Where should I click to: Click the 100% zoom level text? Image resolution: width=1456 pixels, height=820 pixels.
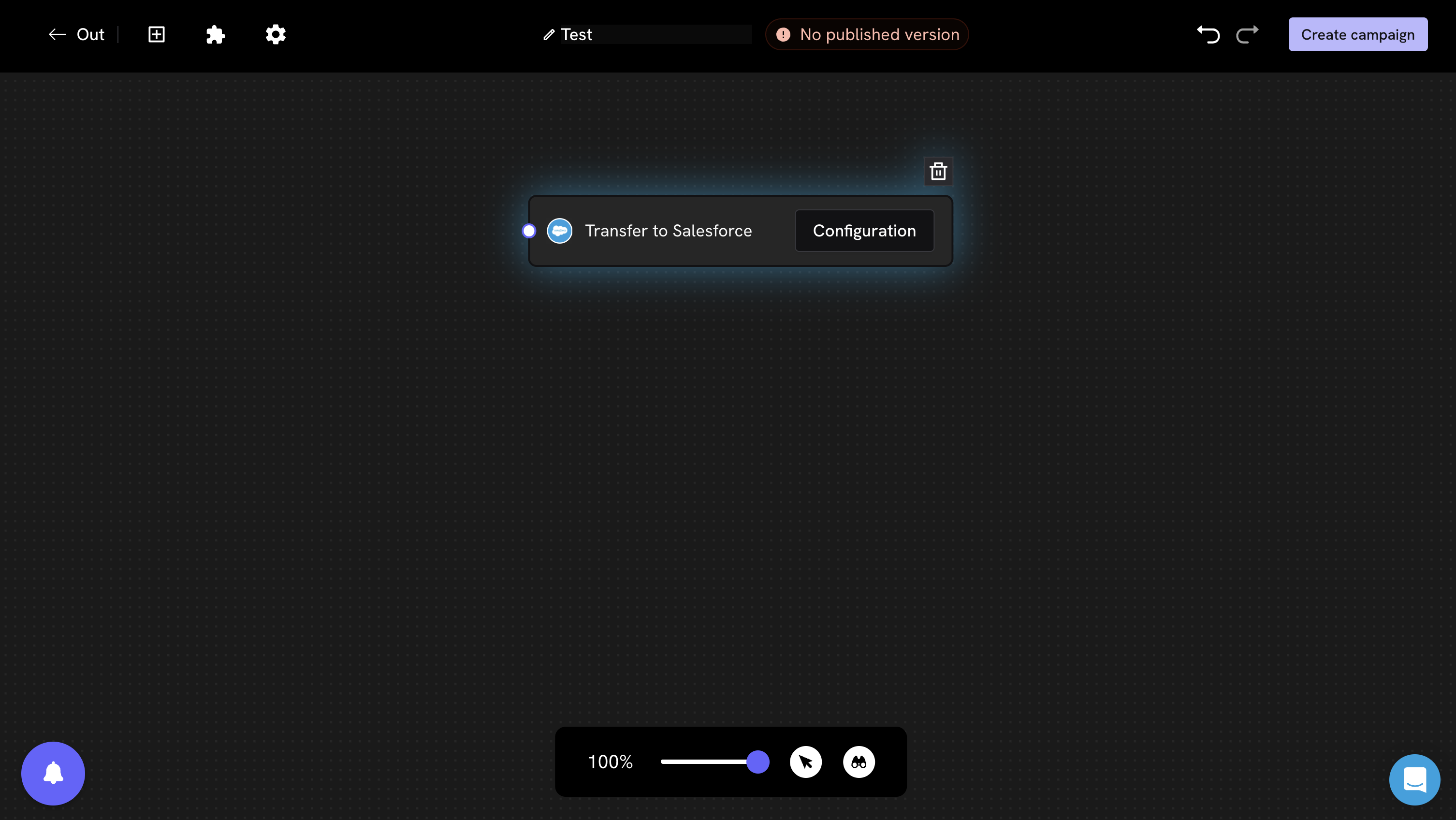tap(611, 762)
